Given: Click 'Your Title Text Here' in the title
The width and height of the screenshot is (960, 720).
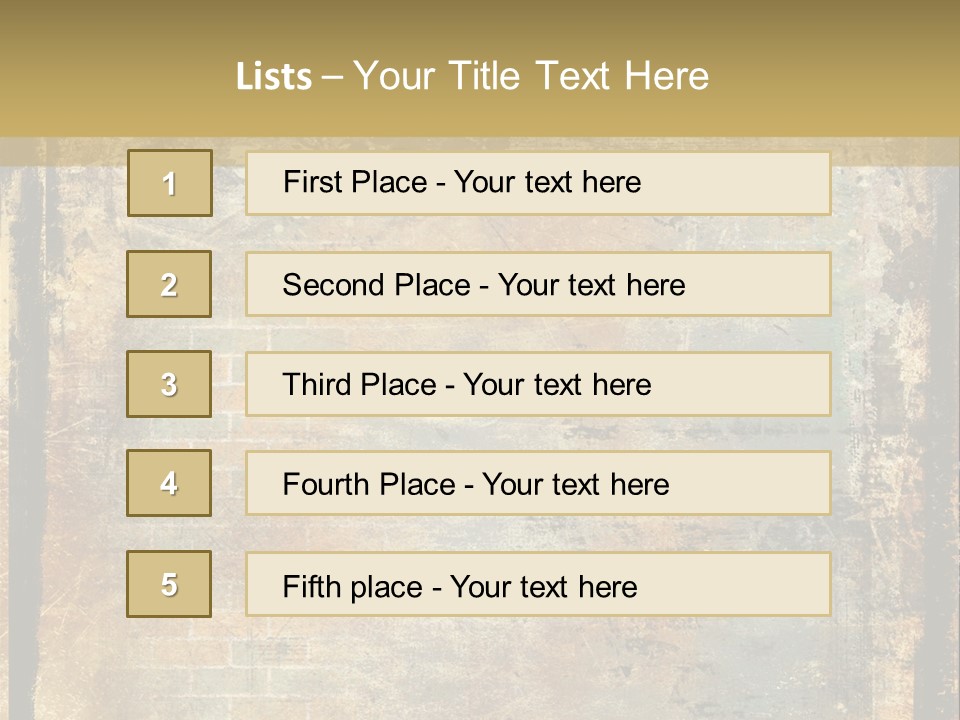Looking at the screenshot, I should pos(530,76).
